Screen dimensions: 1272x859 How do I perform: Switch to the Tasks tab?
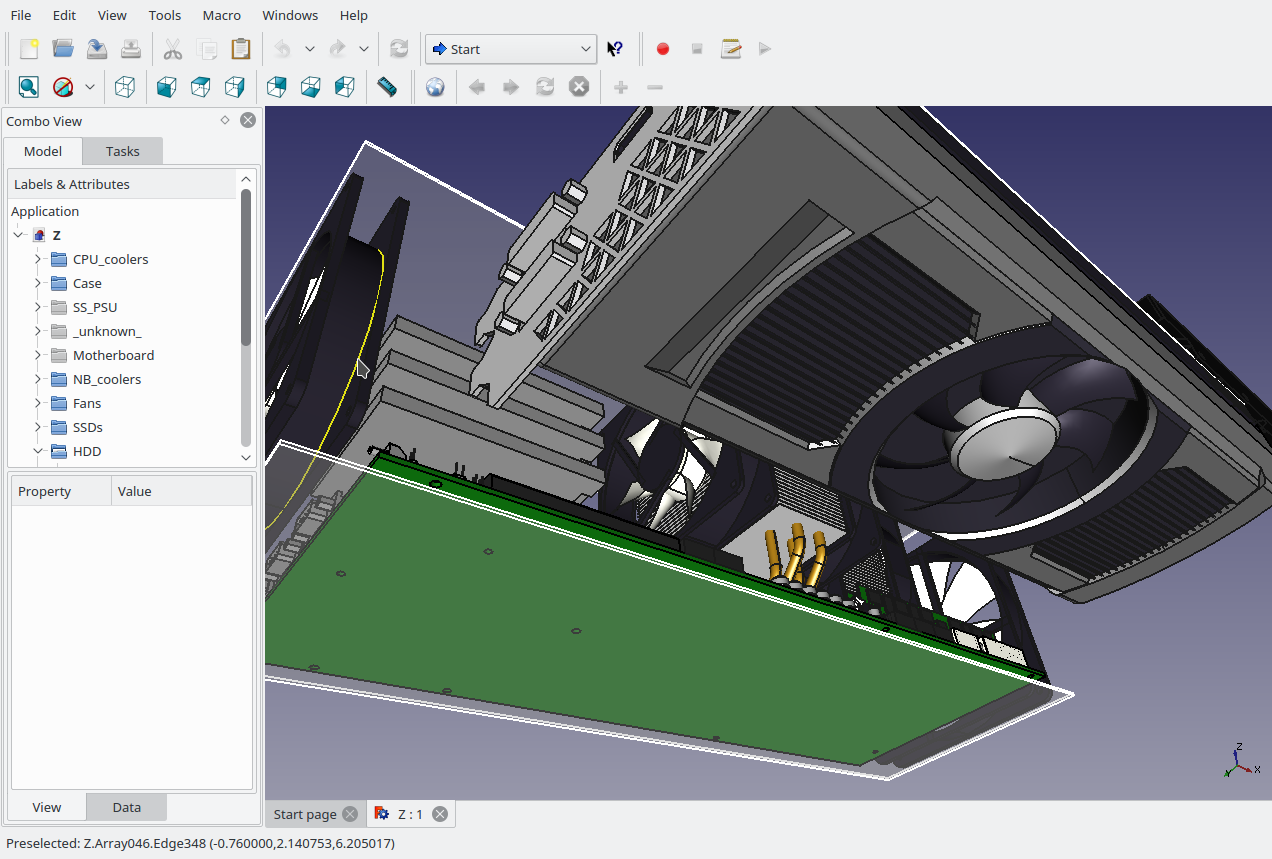click(122, 151)
